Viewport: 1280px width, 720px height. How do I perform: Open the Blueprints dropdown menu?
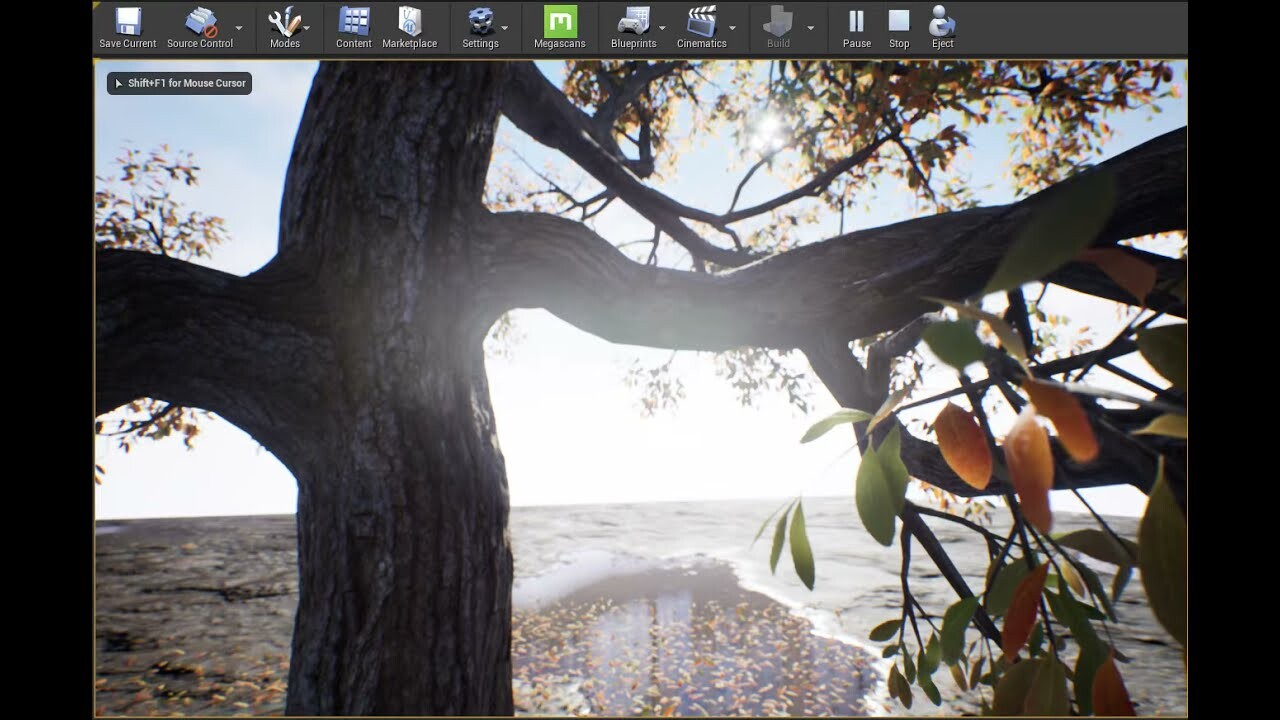click(661, 28)
